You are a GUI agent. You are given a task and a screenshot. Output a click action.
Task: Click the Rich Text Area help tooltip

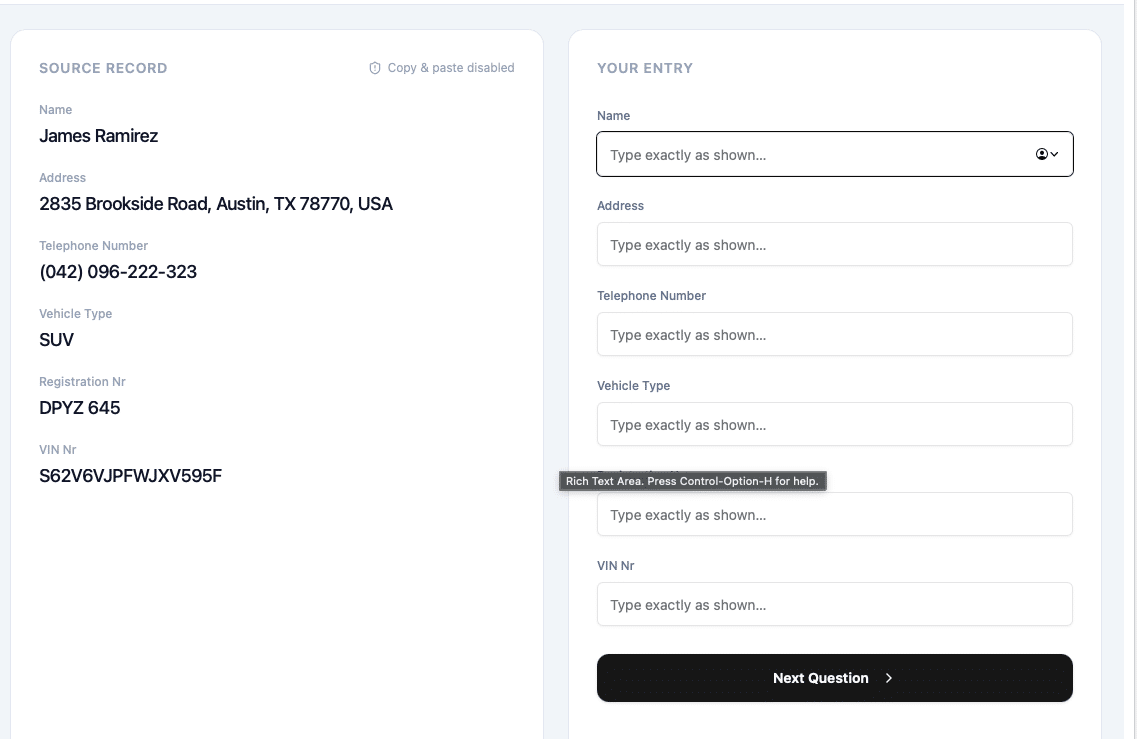[692, 482]
